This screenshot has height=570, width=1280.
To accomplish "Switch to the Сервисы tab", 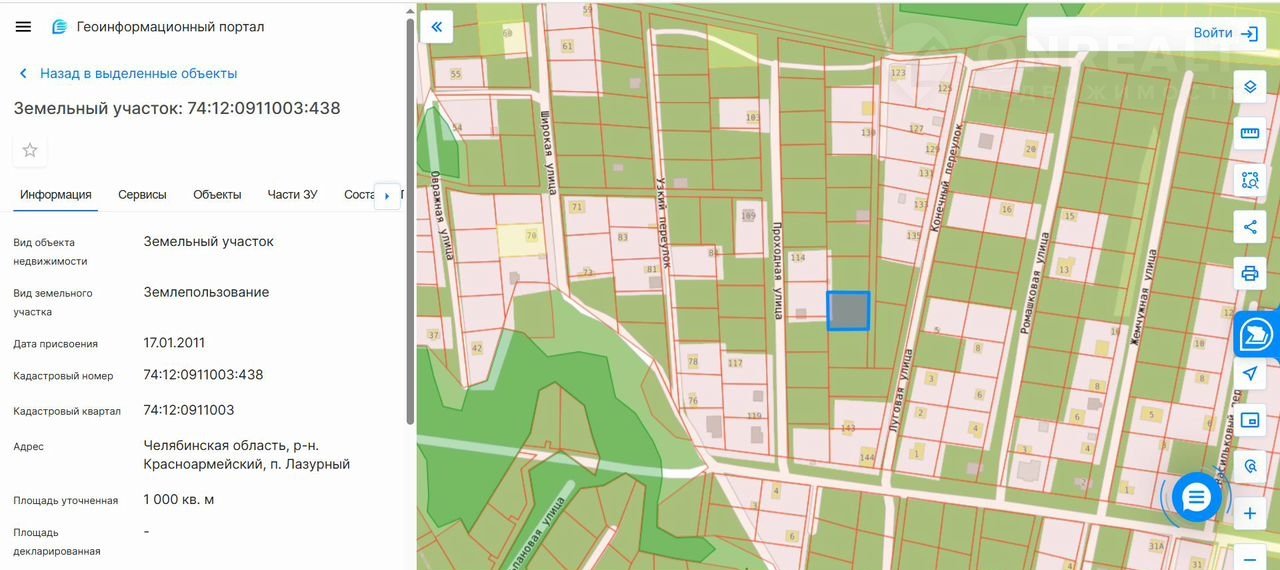I will coord(142,195).
